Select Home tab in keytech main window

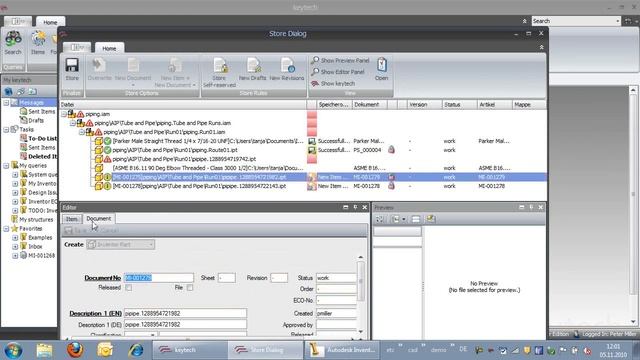(50, 22)
